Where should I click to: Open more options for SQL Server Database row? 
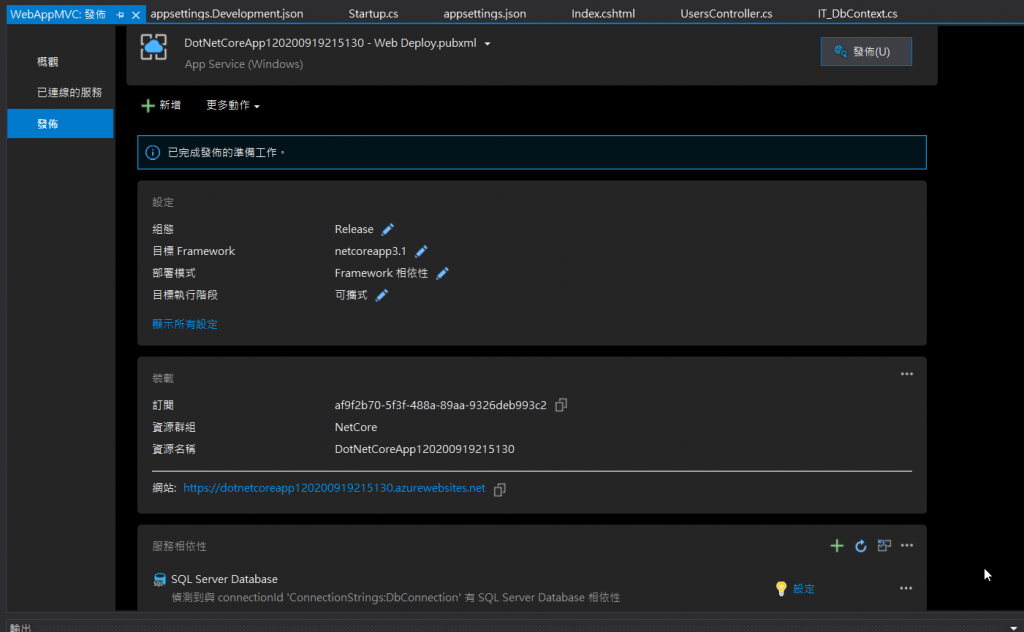click(x=906, y=588)
